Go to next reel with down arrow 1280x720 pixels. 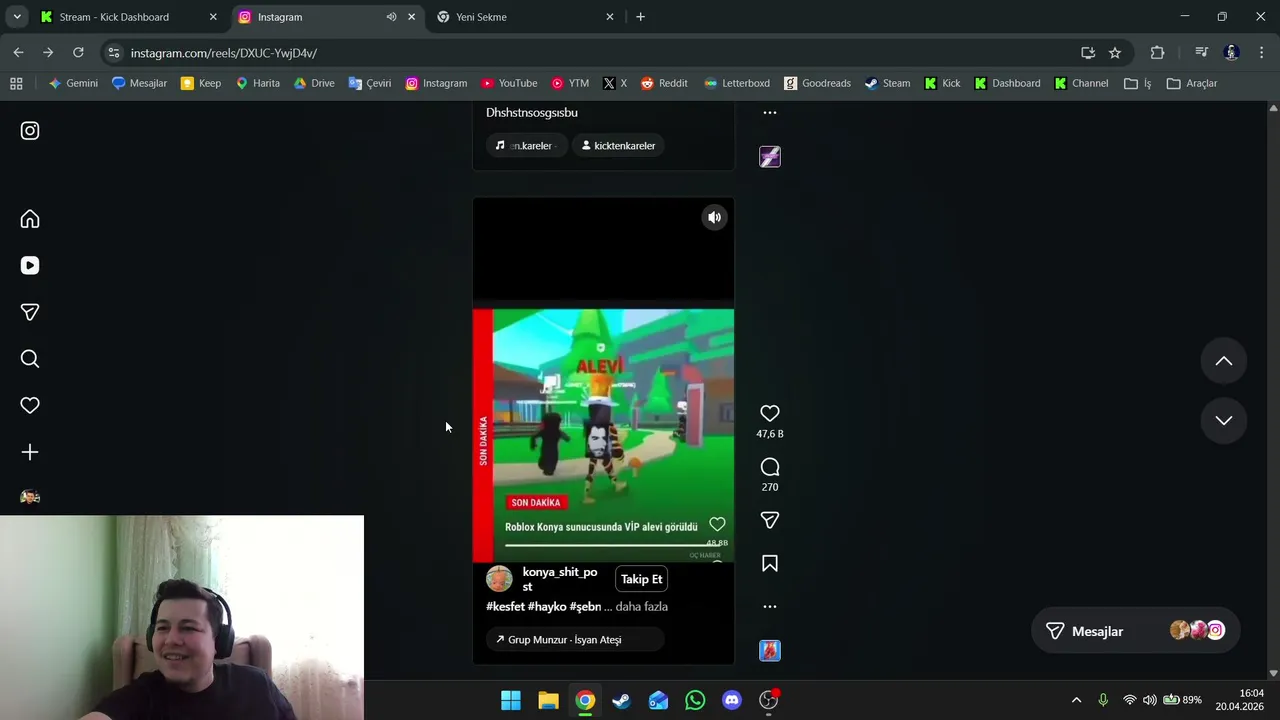click(x=1224, y=420)
